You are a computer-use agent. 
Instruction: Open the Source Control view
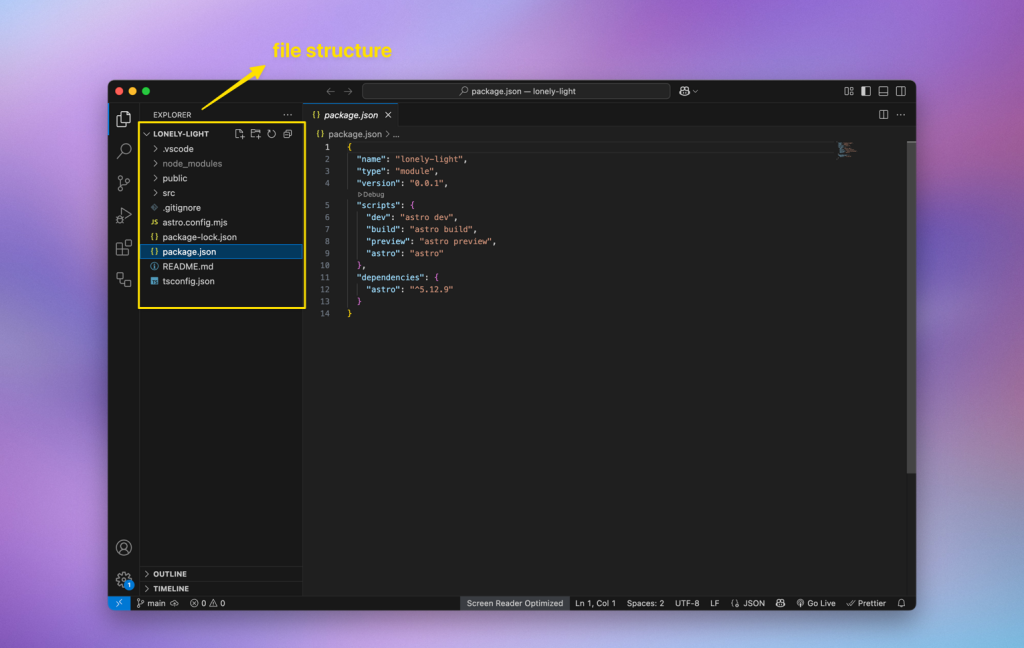pyautogui.click(x=124, y=183)
